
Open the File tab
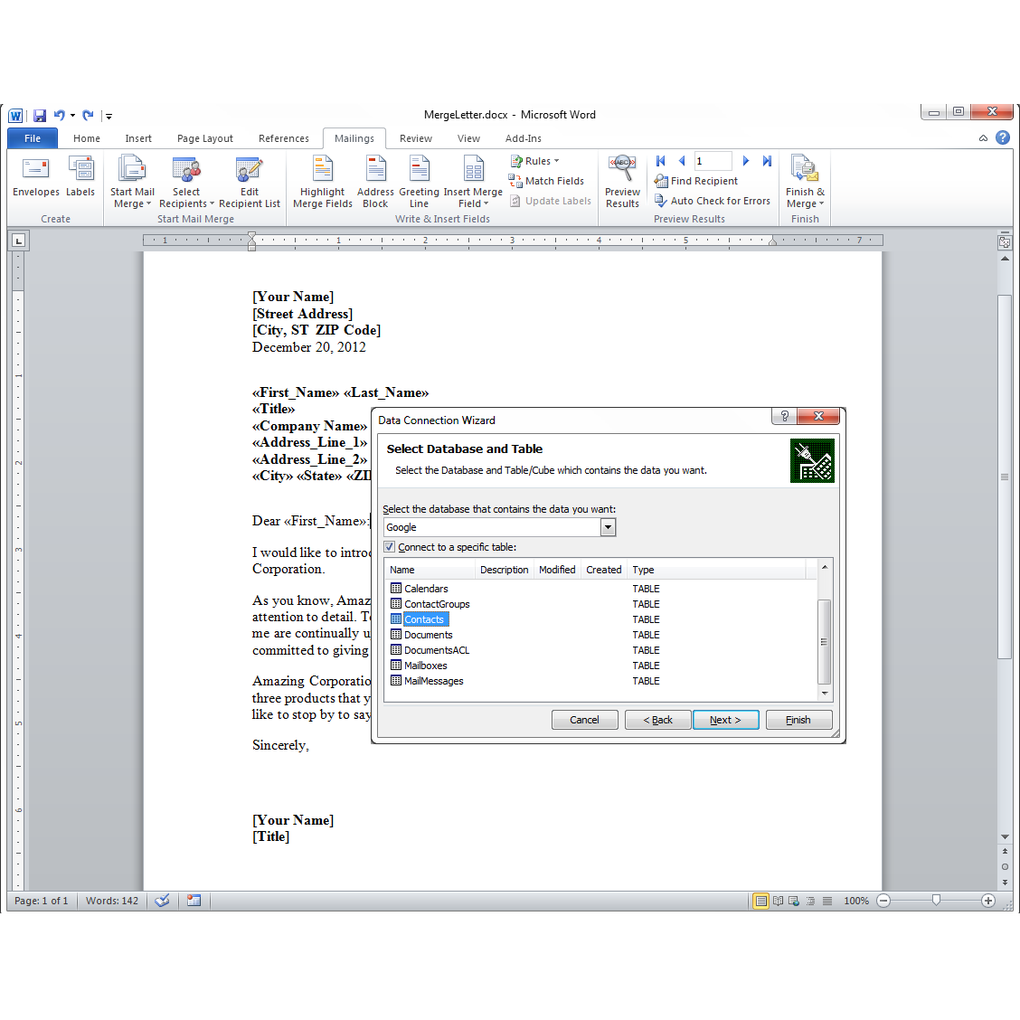[33, 139]
